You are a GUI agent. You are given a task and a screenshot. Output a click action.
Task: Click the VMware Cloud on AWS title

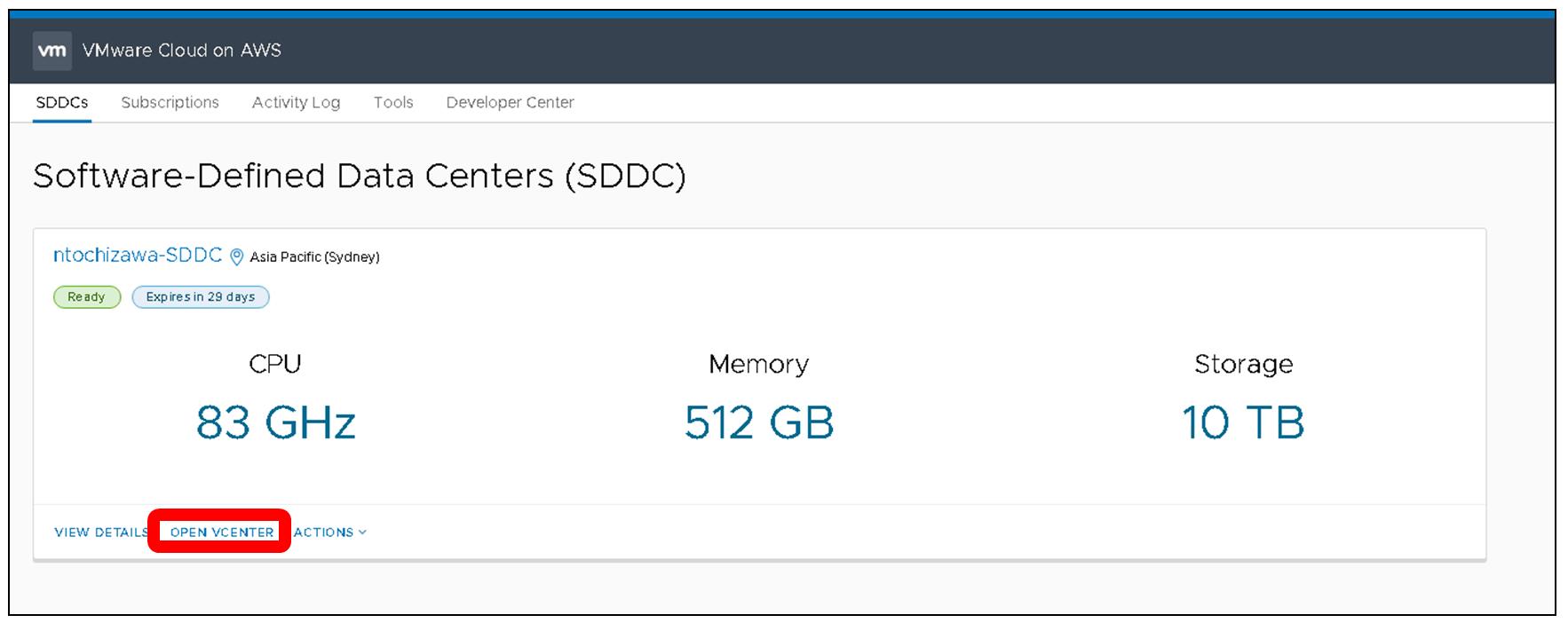point(182,51)
